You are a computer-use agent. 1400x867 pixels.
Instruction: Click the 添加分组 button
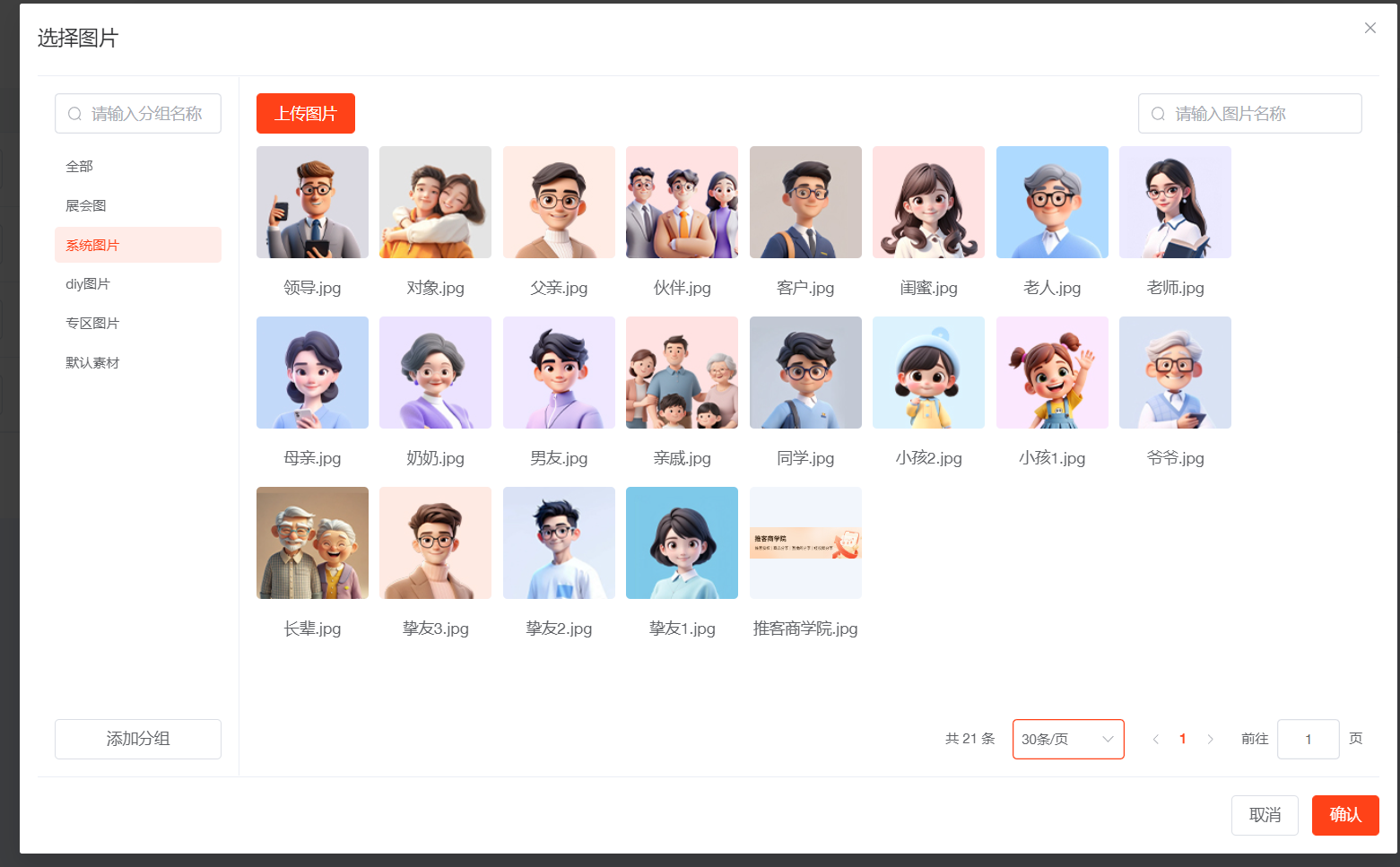pyautogui.click(x=138, y=739)
